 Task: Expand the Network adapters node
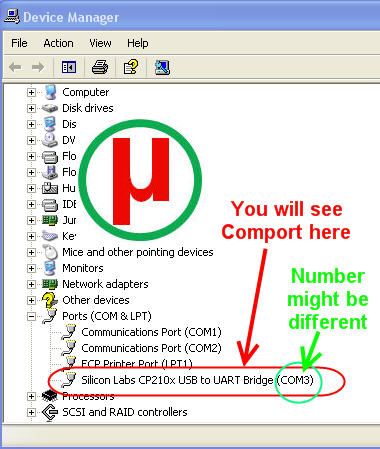(x=31, y=284)
